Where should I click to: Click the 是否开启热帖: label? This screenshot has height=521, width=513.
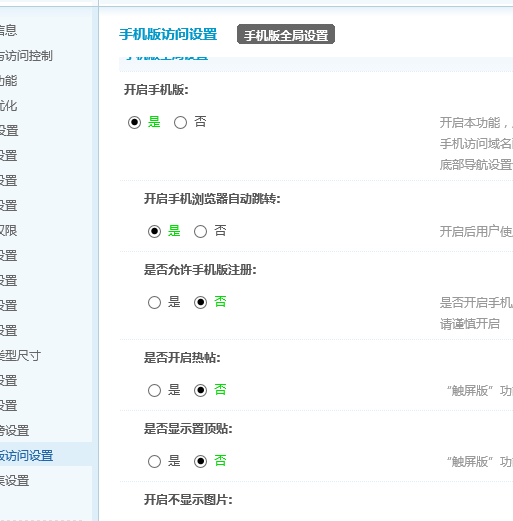pyautogui.click(x=182, y=358)
